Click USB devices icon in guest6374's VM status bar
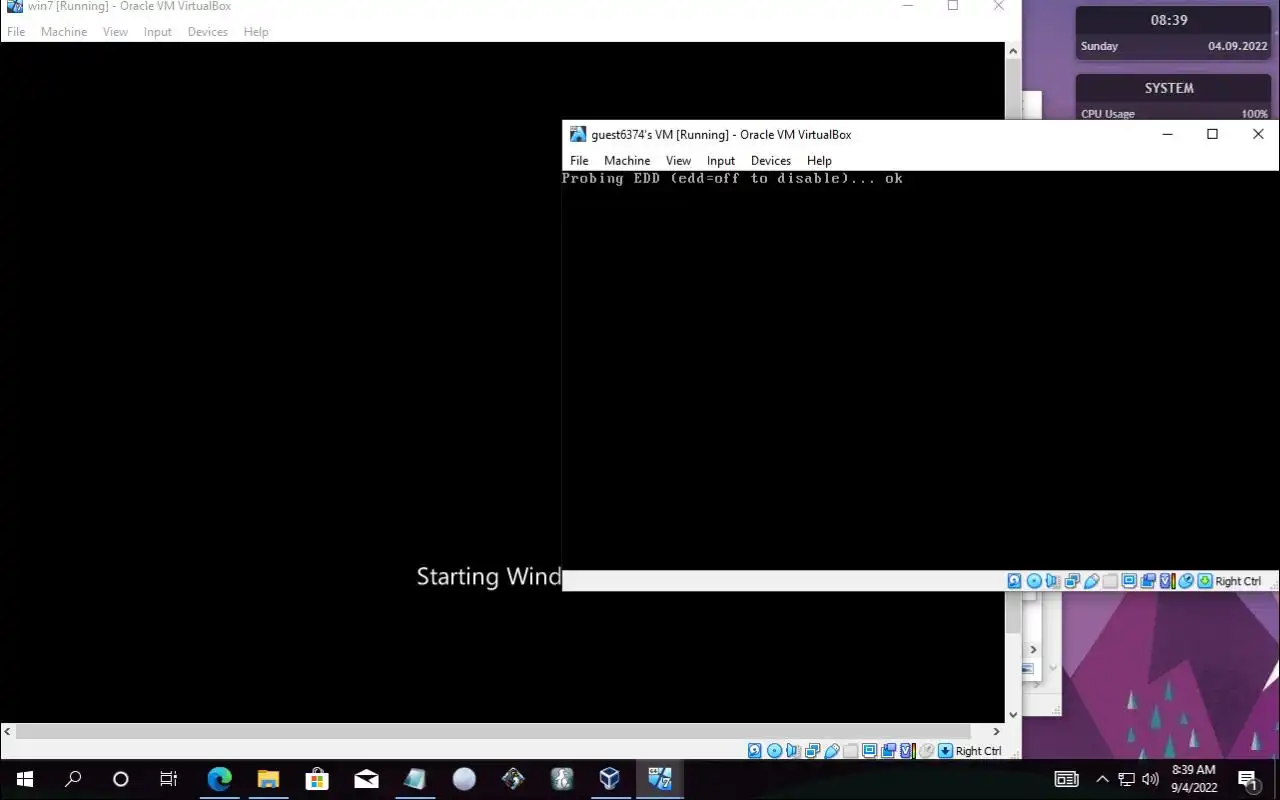 1092,581
